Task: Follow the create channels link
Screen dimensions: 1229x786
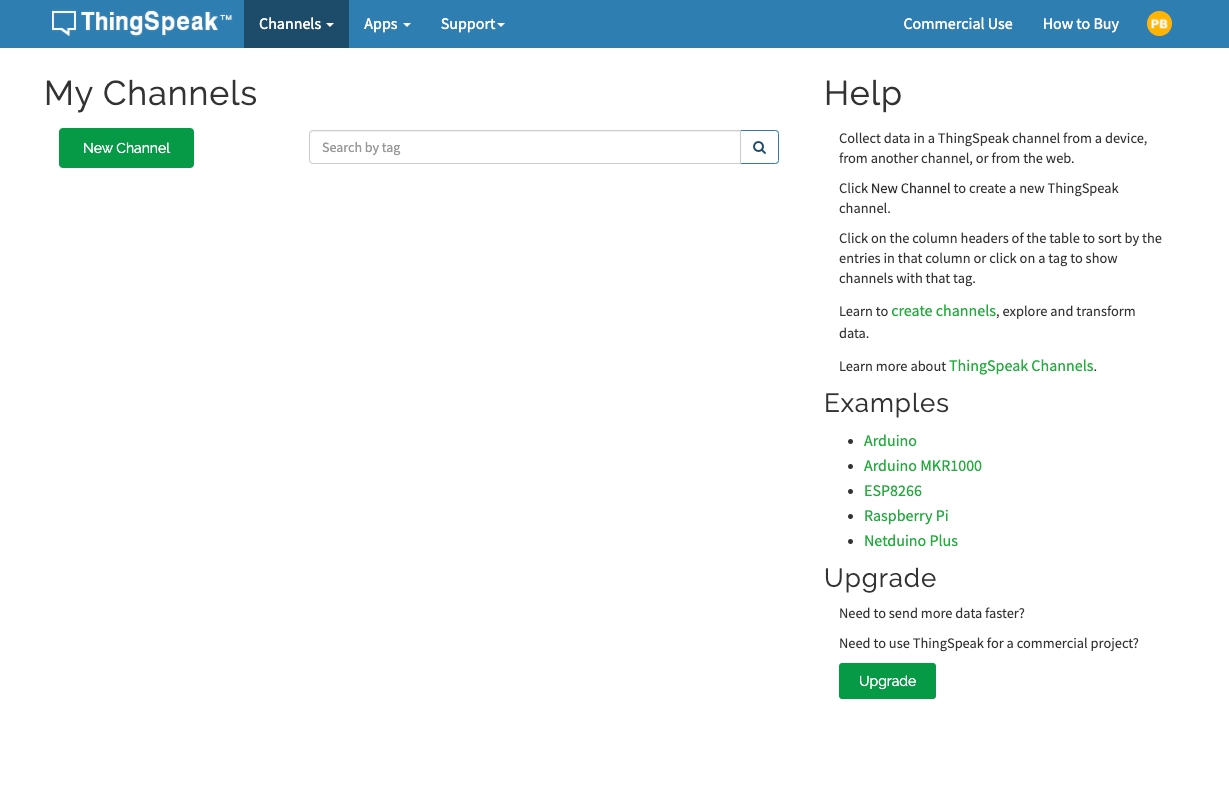Action: pos(943,311)
